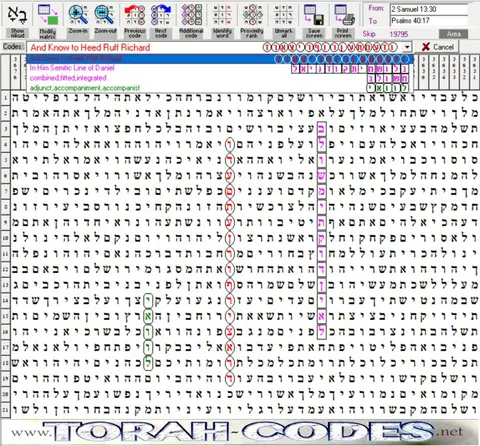Click the Print screen printer icon

tap(344, 14)
